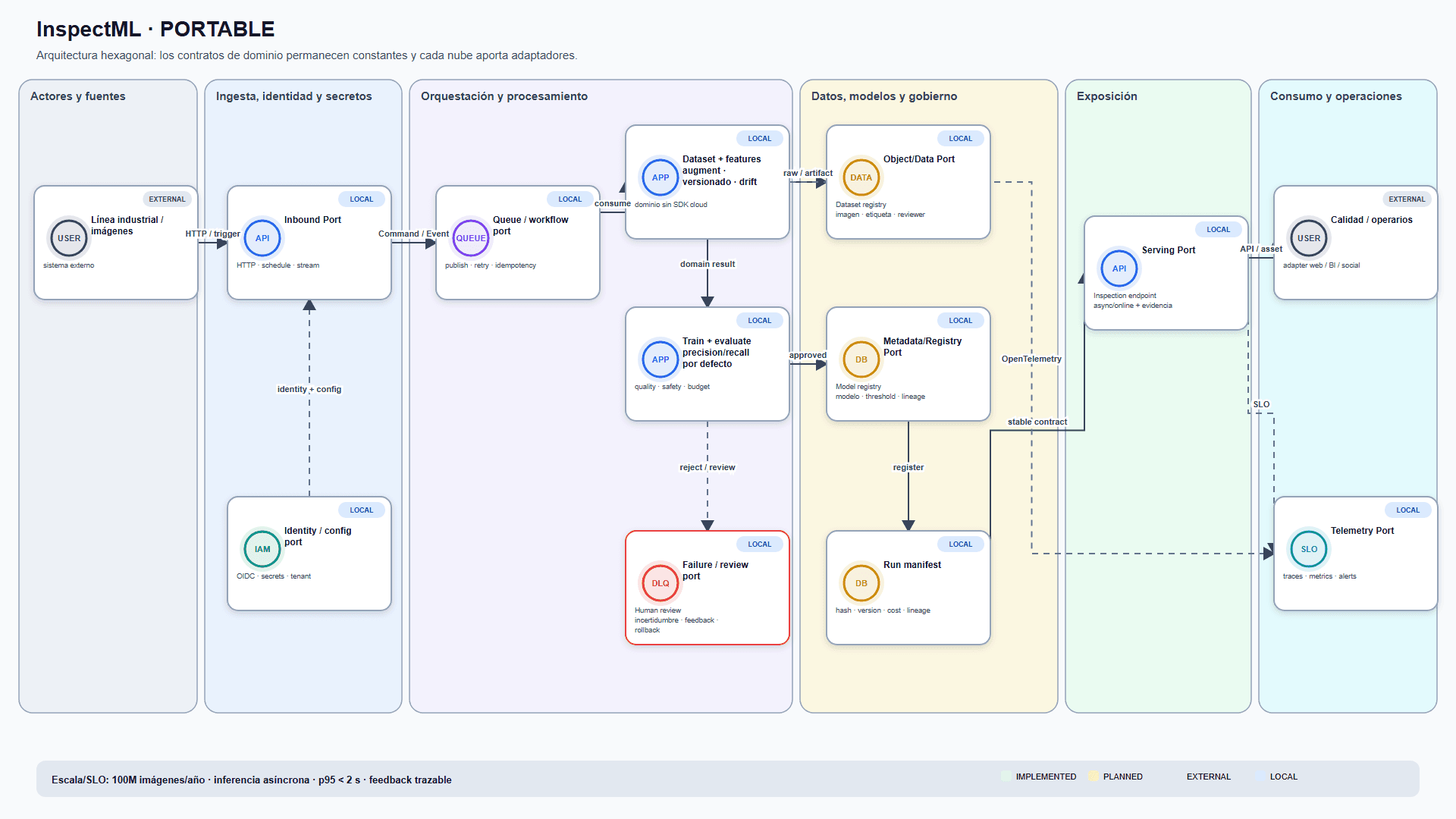1456x819 pixels.
Task: Click the APP icon in Dataset + features card
Action: (x=661, y=177)
